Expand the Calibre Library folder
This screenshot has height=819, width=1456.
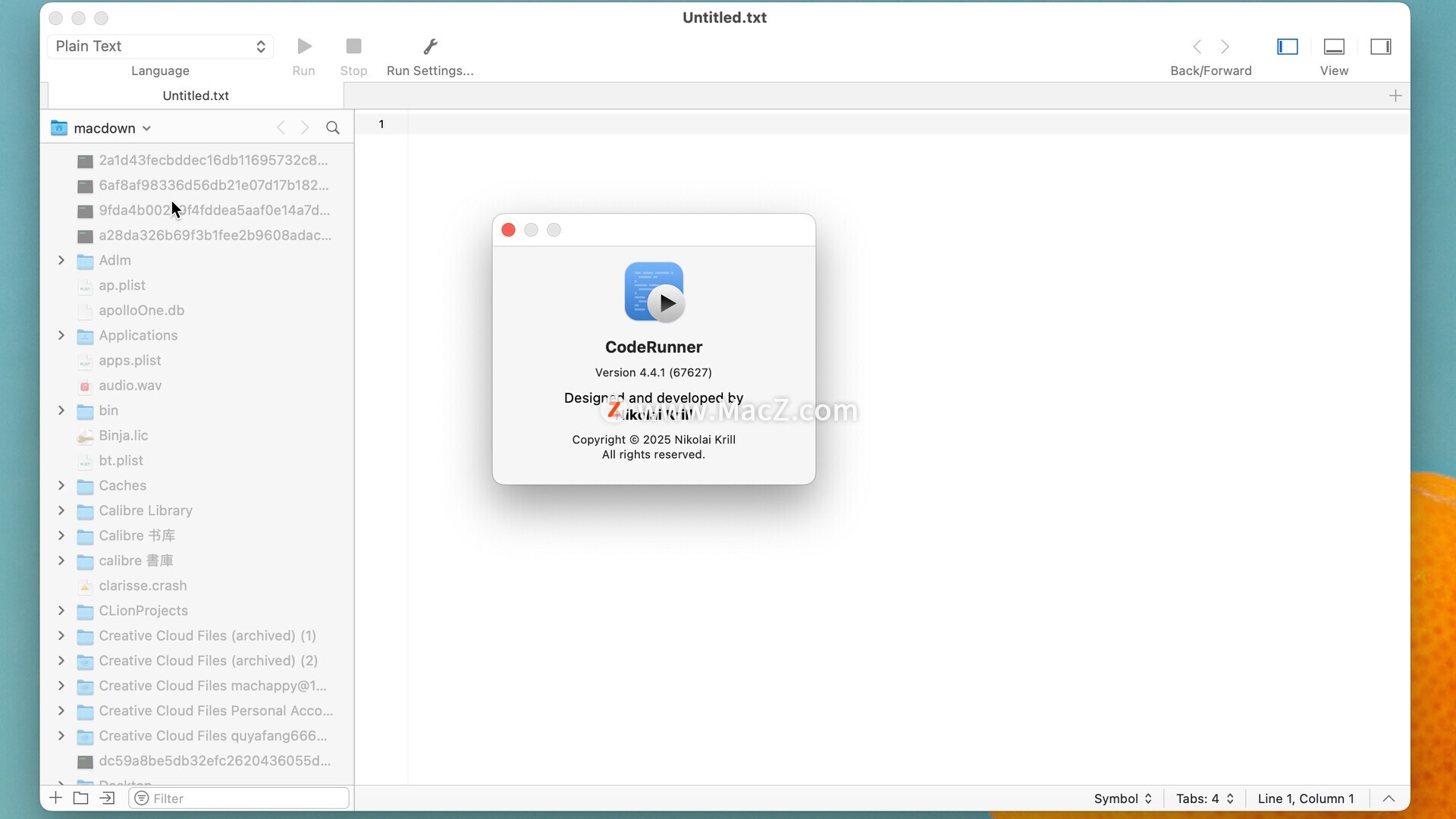click(x=61, y=510)
